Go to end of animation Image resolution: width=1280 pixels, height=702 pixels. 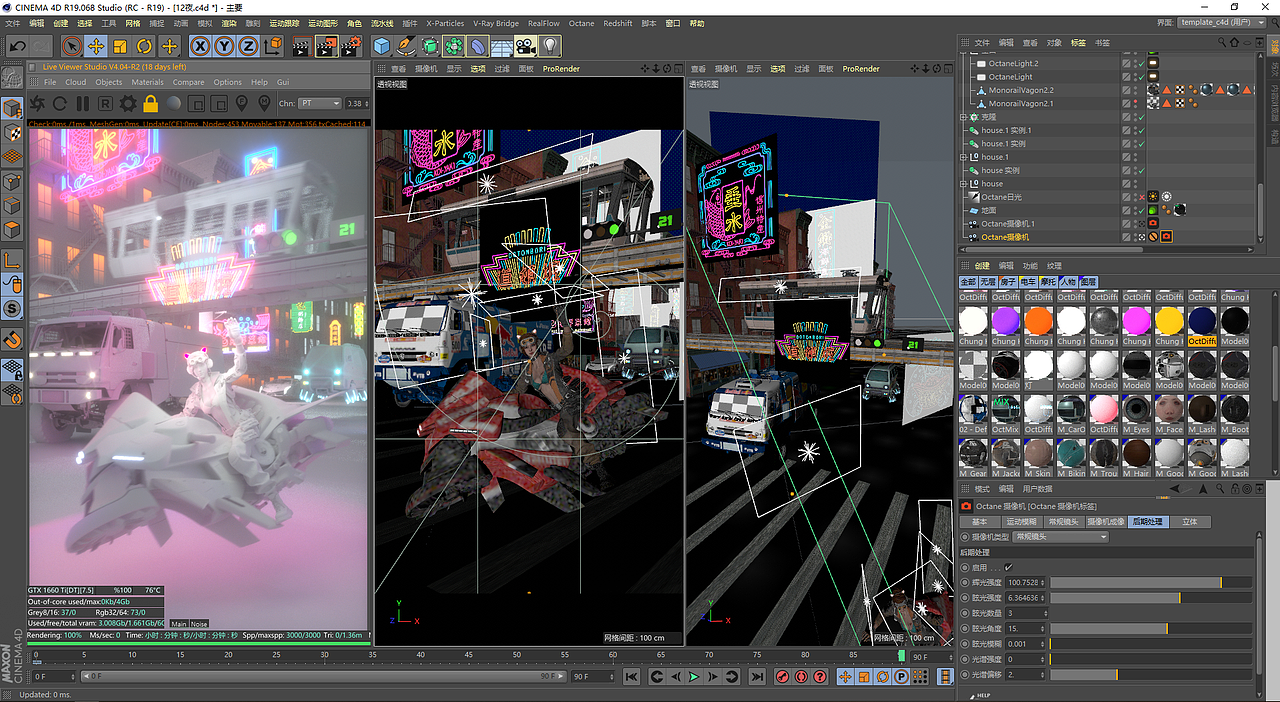(757, 677)
